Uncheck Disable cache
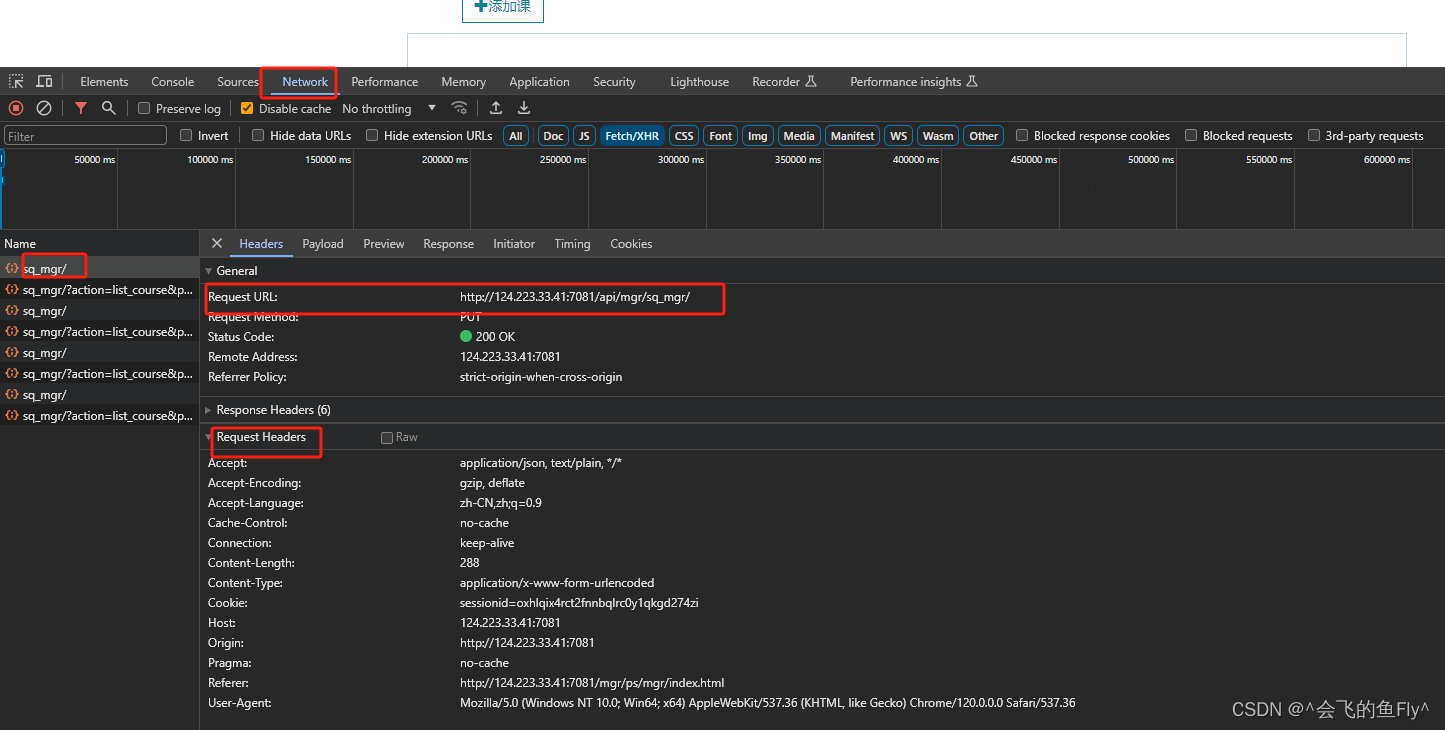 247,108
